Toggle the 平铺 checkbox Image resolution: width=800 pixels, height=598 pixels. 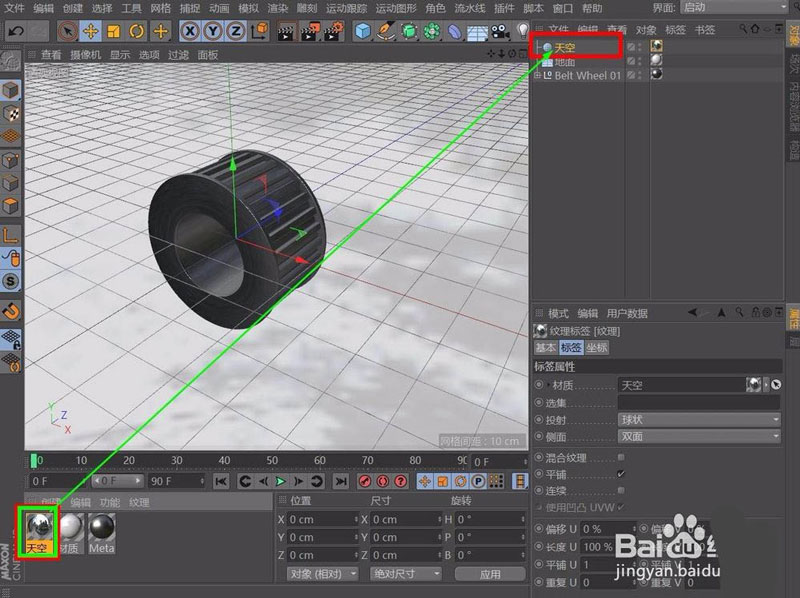point(621,474)
